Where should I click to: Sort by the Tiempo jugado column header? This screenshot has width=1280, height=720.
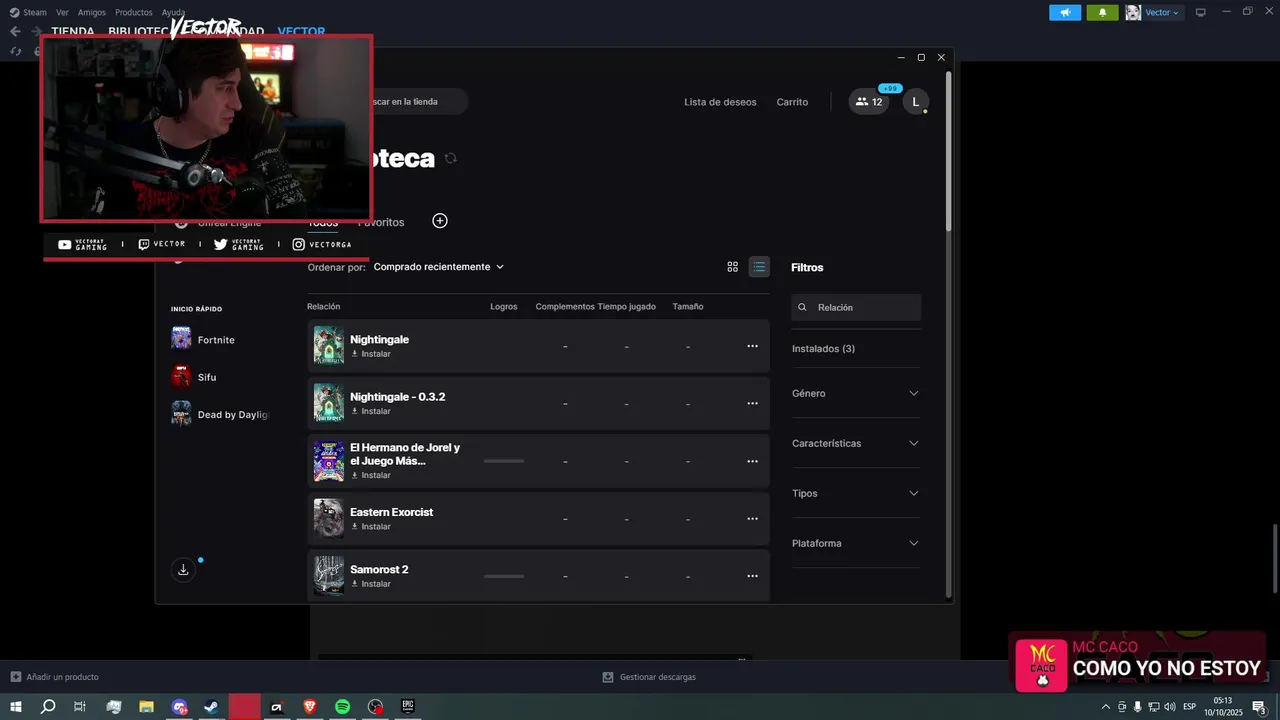click(x=627, y=307)
